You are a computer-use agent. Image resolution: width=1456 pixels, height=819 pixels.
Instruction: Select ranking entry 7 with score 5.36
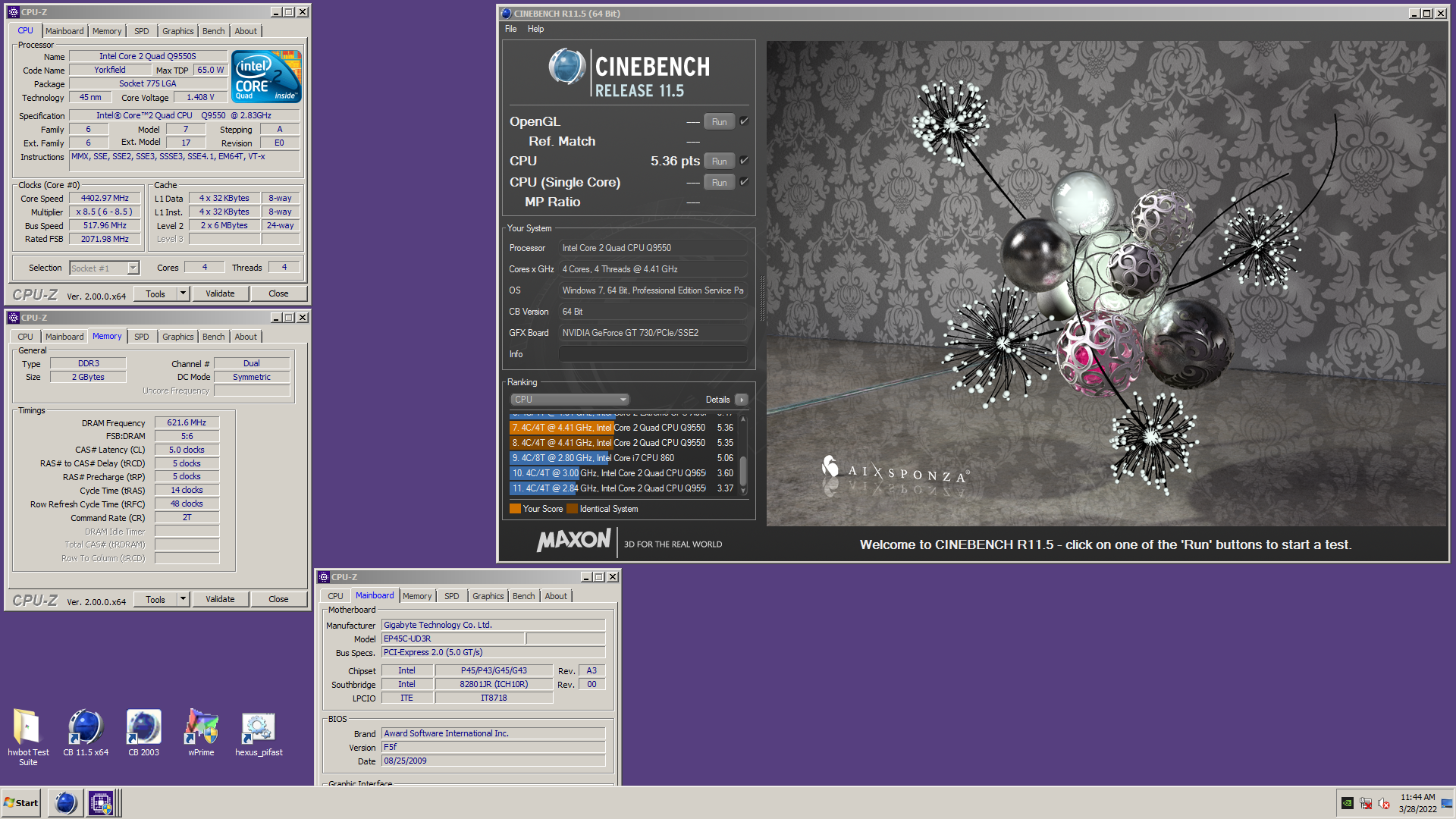[623, 428]
